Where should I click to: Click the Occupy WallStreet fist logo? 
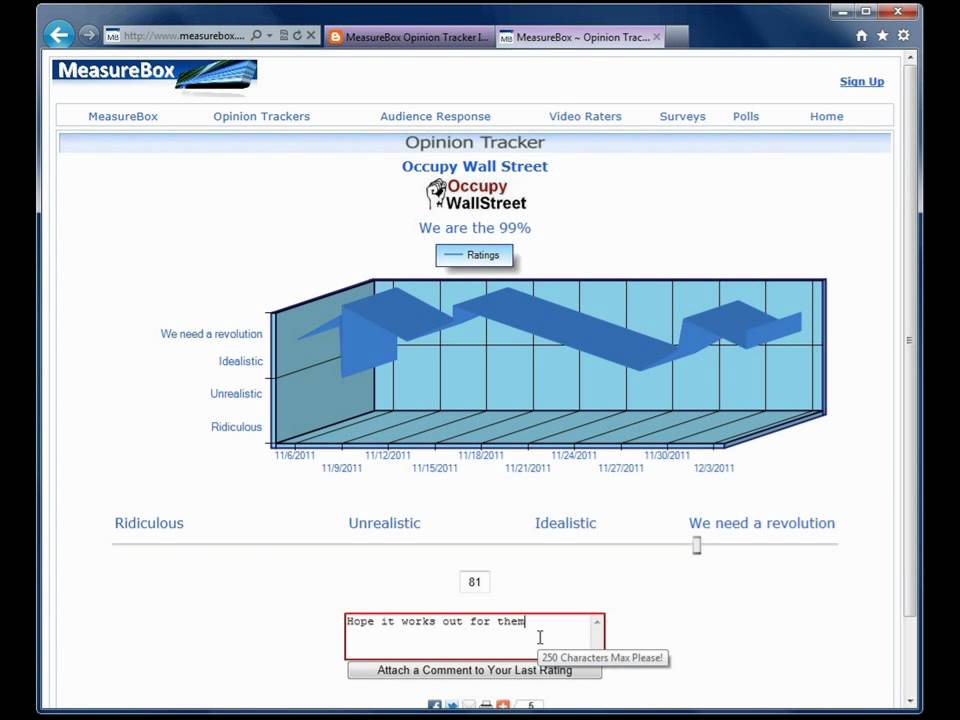[476, 195]
